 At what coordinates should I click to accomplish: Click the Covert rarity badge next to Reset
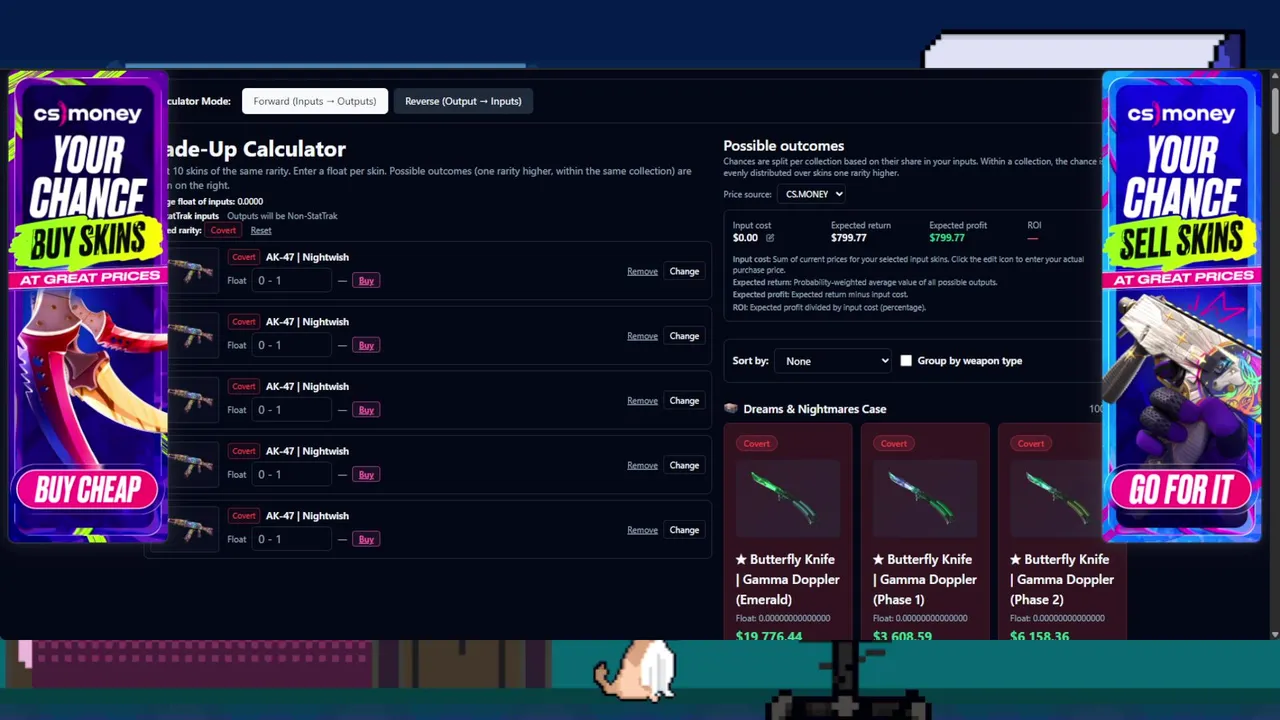tap(223, 231)
